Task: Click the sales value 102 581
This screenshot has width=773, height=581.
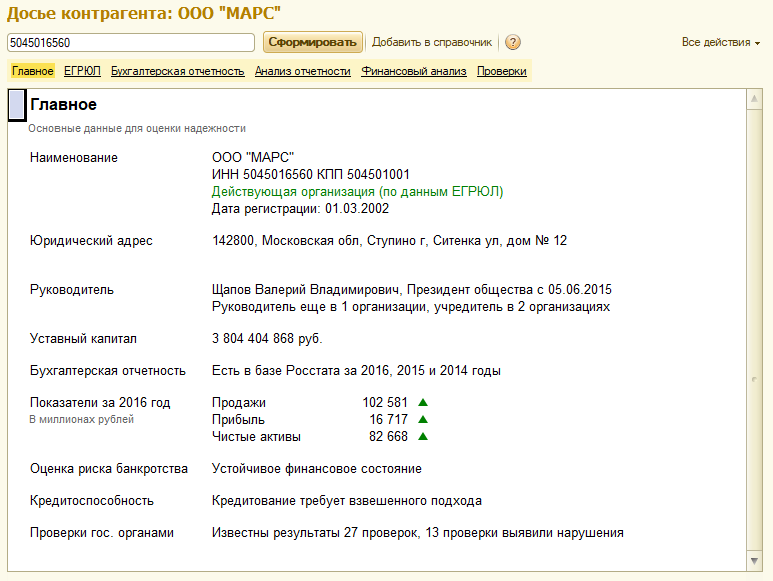Action: tap(385, 403)
